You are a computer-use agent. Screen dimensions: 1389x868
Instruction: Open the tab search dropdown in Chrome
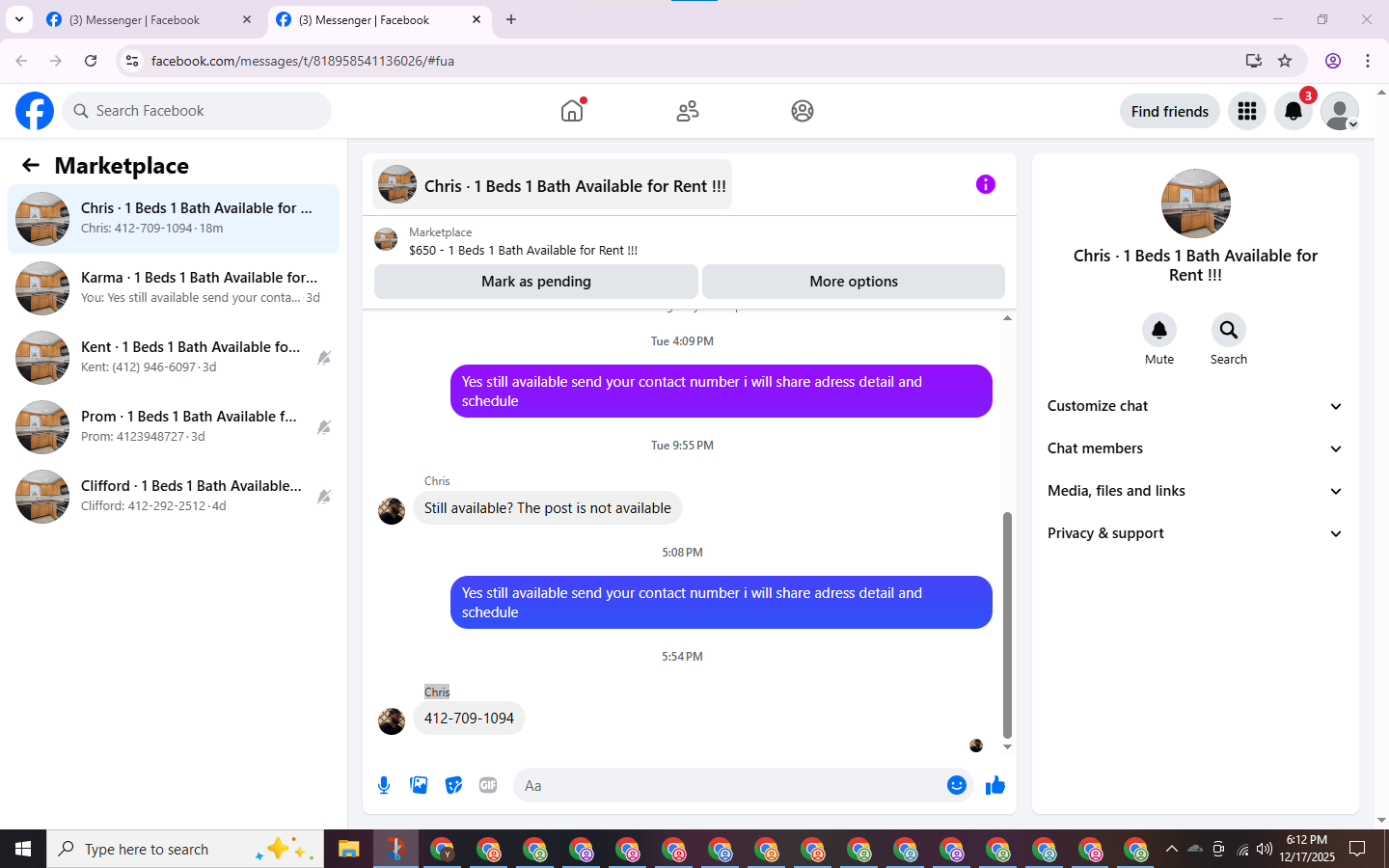pyautogui.click(x=18, y=19)
